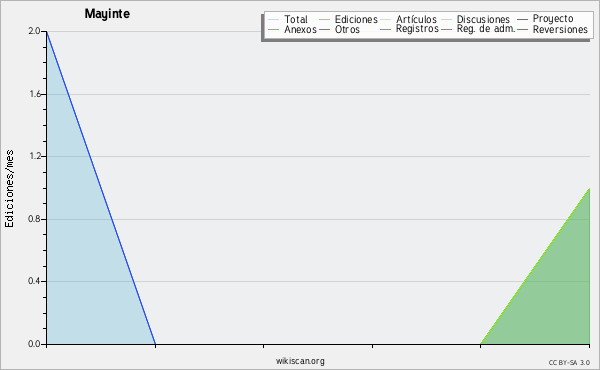600x370 pixels.
Task: Click the 1.6 y-axis tick label
Action: [35, 94]
